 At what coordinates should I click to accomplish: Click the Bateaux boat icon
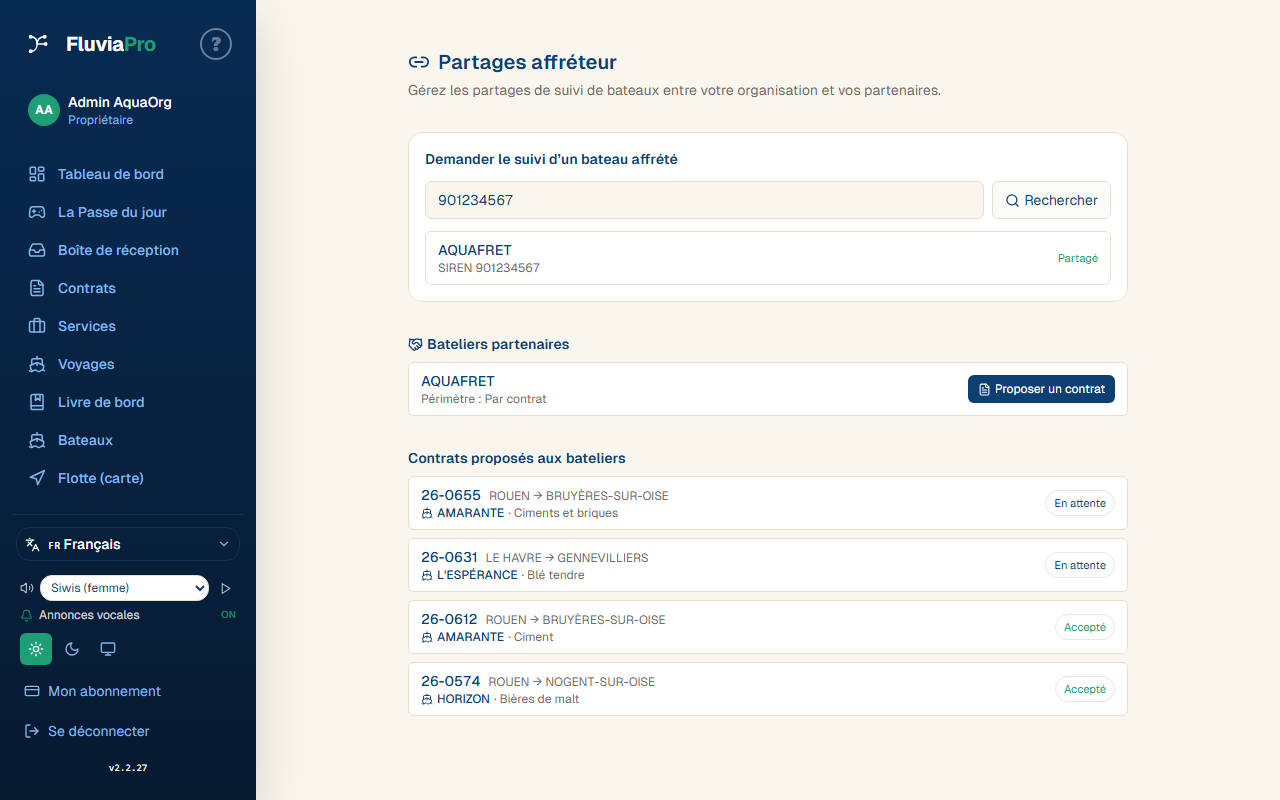coord(37,440)
